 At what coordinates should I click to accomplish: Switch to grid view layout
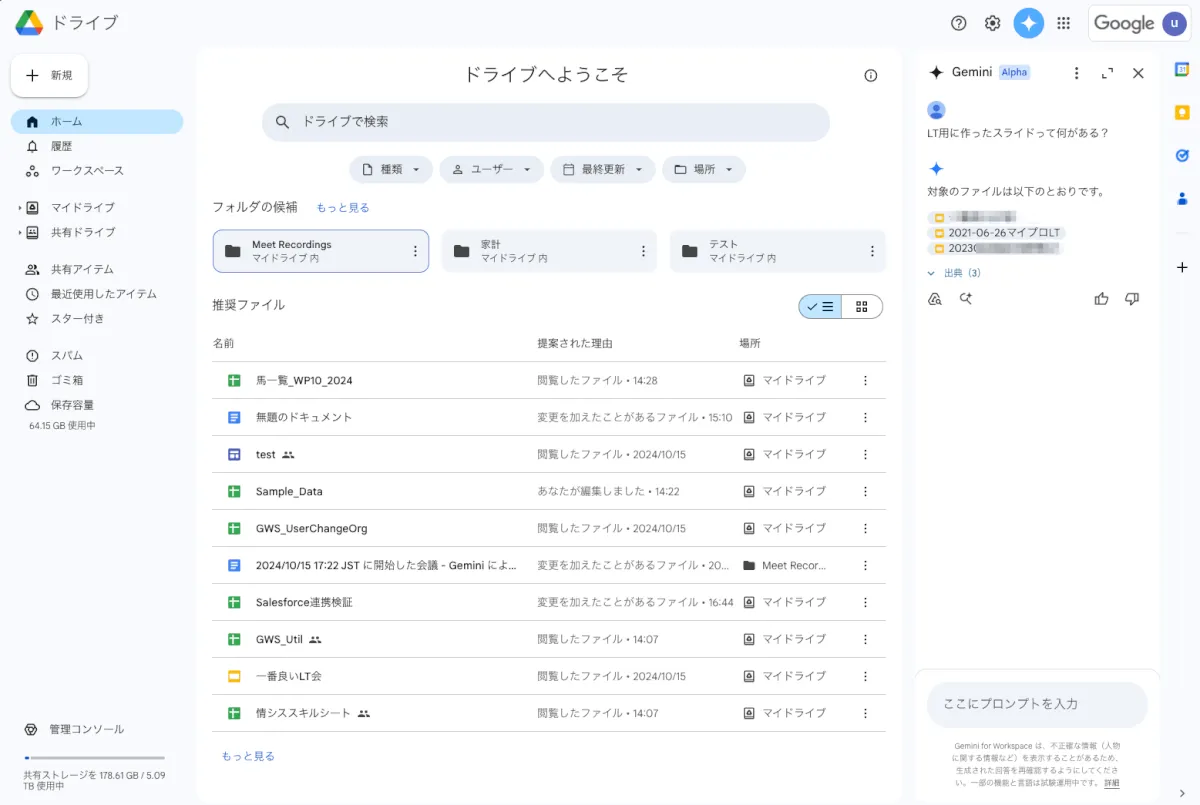[862, 307]
